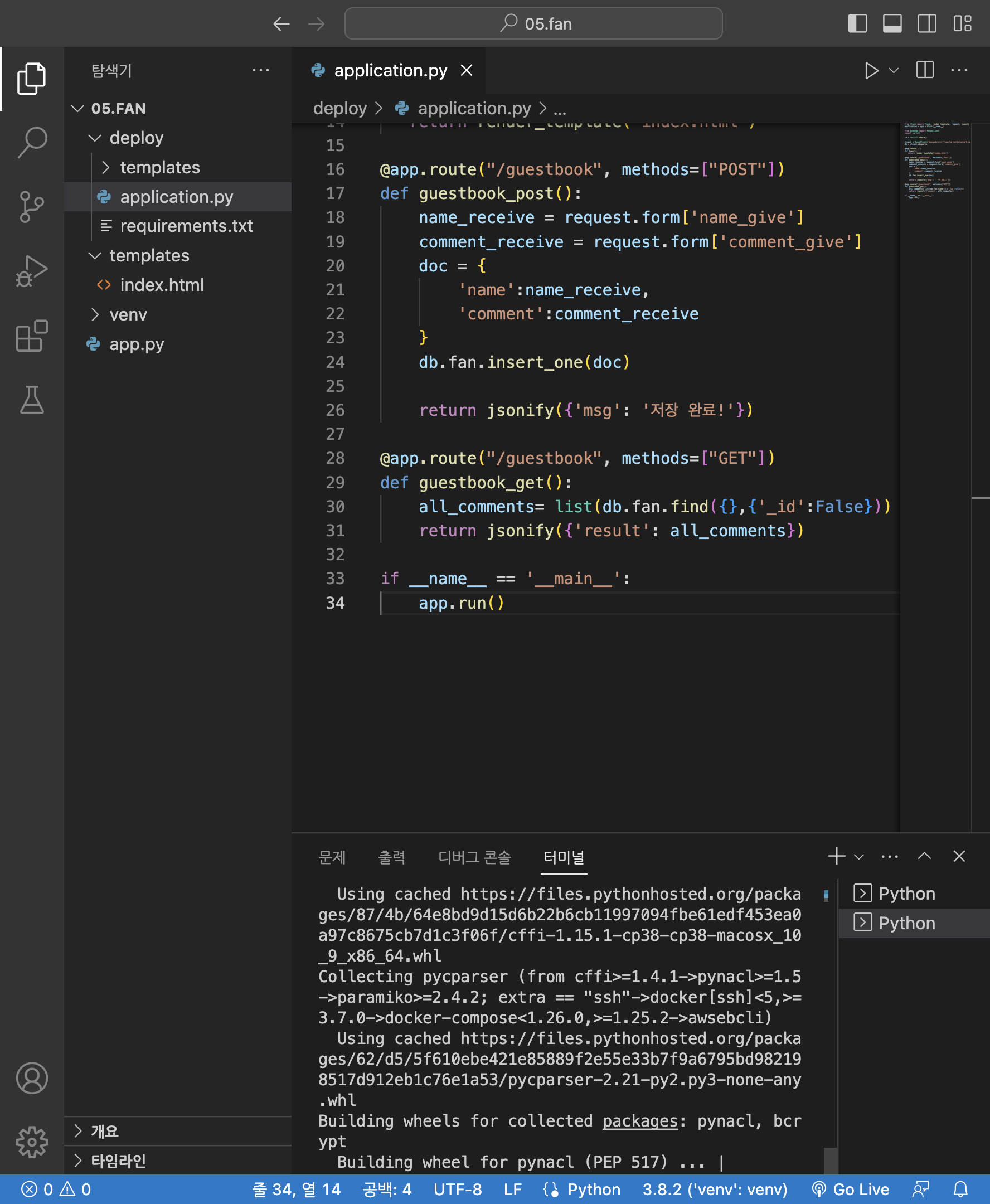Open terminal panel more actions ellipsis

890,857
